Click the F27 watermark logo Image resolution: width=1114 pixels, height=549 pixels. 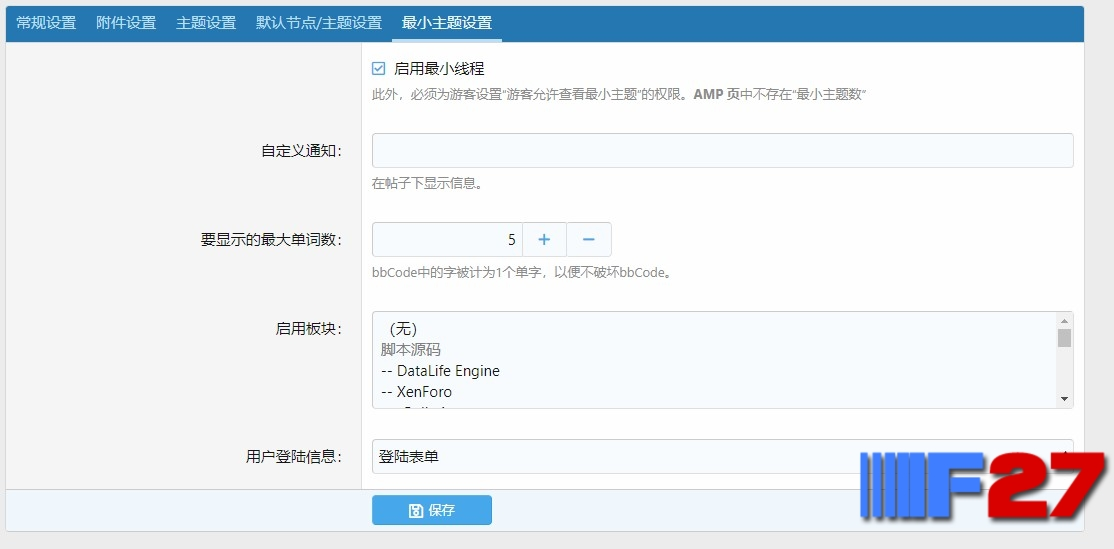click(983, 485)
